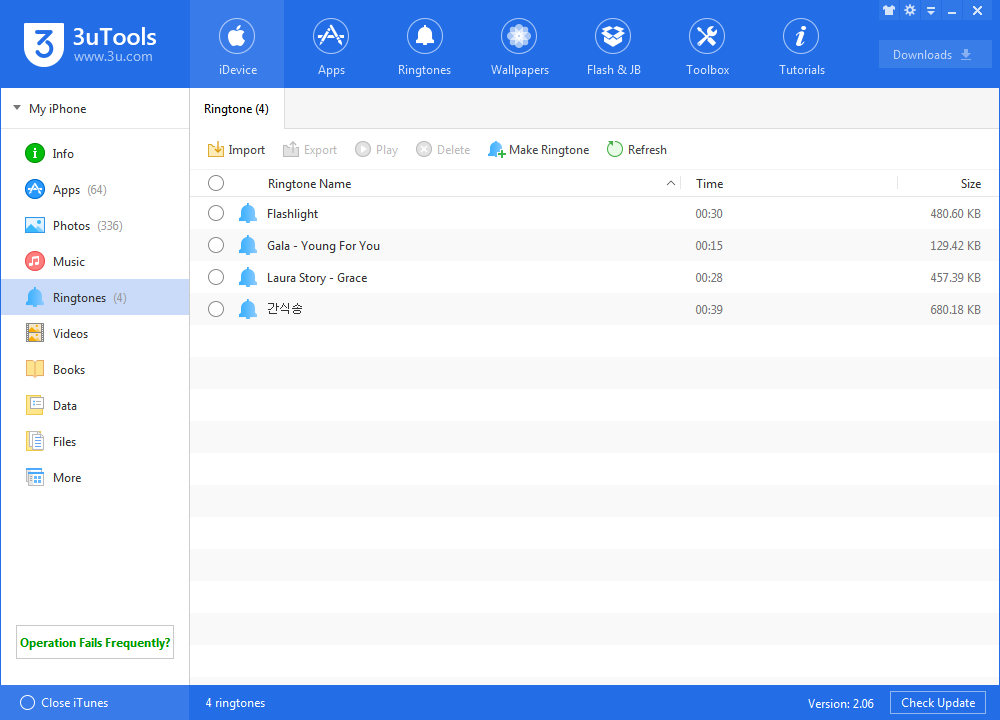The width and height of the screenshot is (1000, 720).
Task: Open Apps (64) in the sidebar
Action: 96,189
